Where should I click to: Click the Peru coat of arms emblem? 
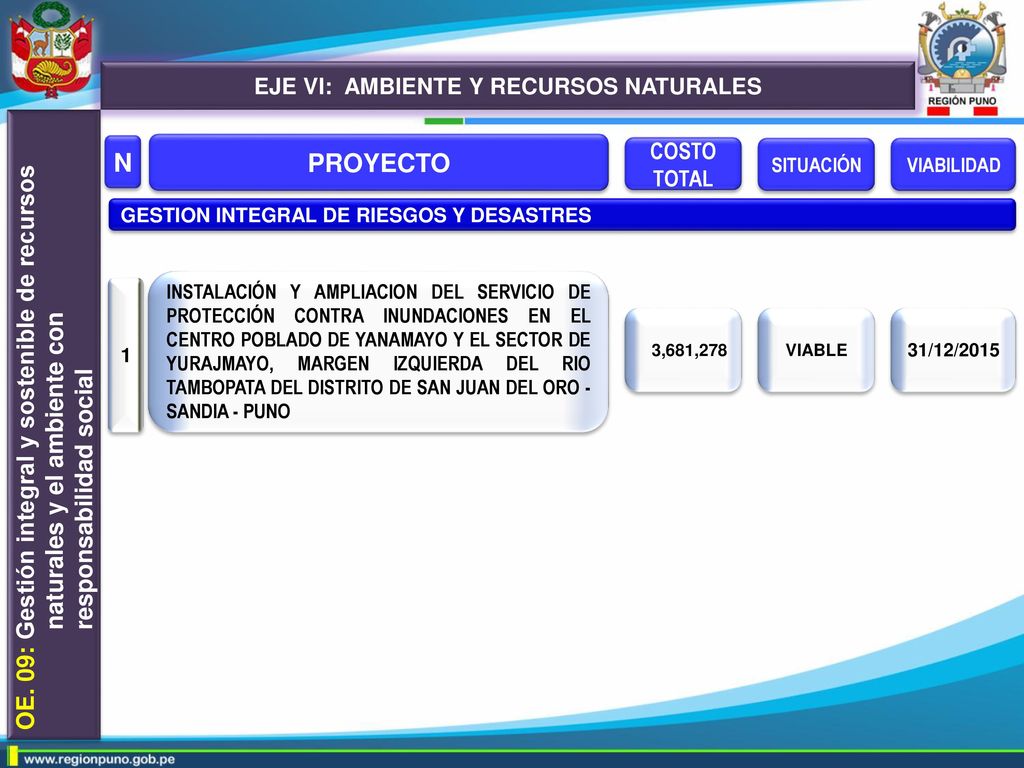coord(52,50)
